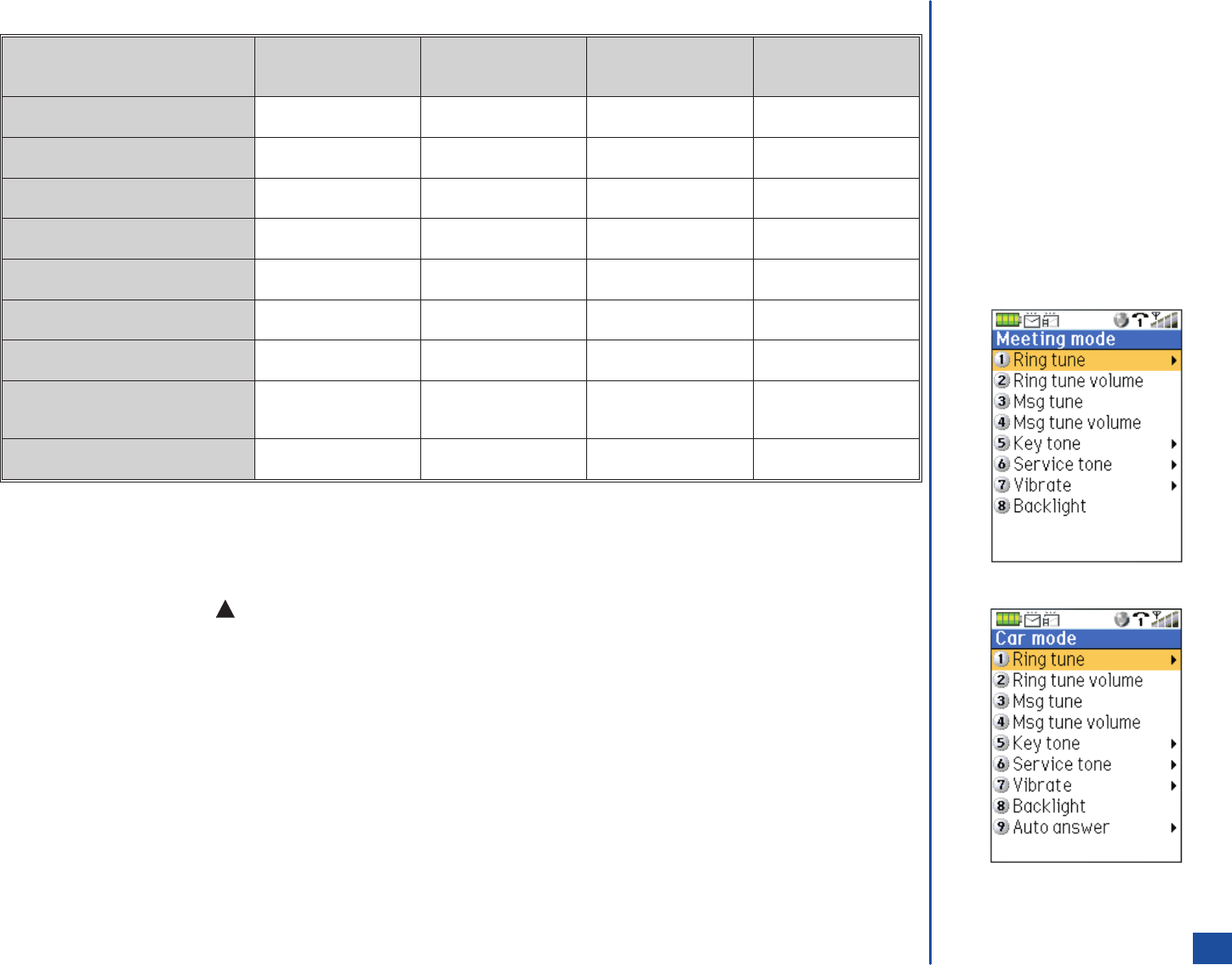1232x965 pixels.
Task: Select Auto answer in Car mode menu
Action: coord(1087,827)
